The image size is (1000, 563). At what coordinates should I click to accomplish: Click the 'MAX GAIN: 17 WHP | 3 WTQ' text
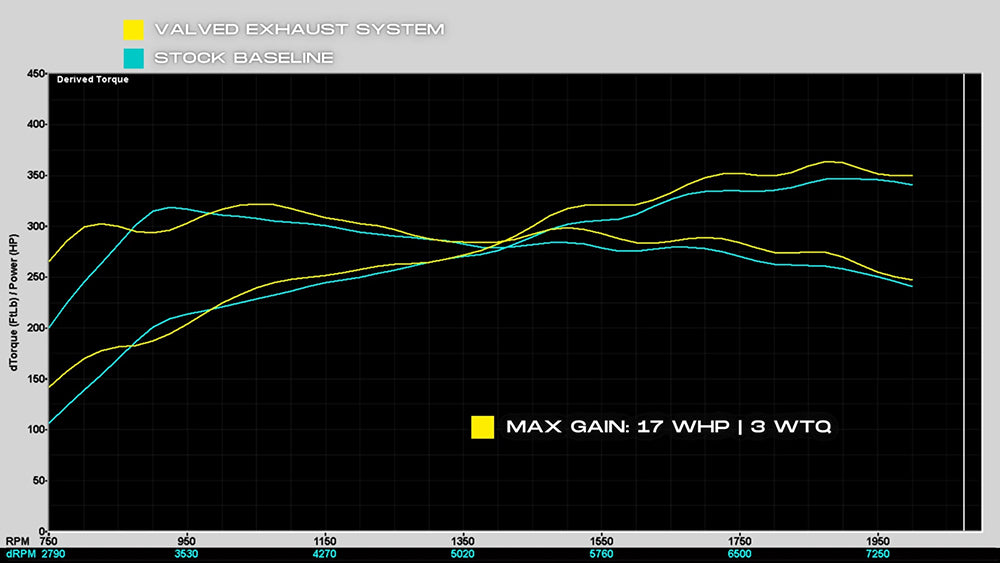click(669, 427)
